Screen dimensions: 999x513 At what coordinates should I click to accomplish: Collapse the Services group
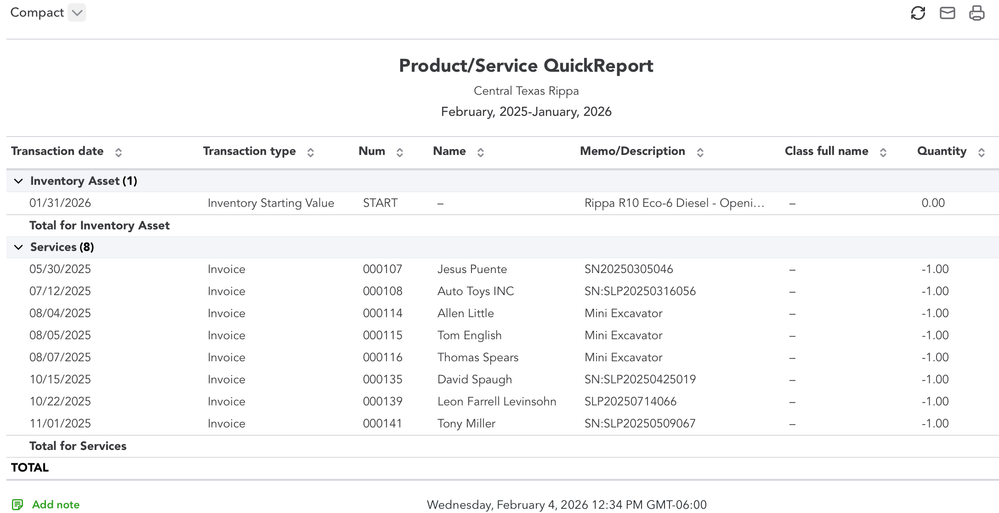tap(18, 247)
